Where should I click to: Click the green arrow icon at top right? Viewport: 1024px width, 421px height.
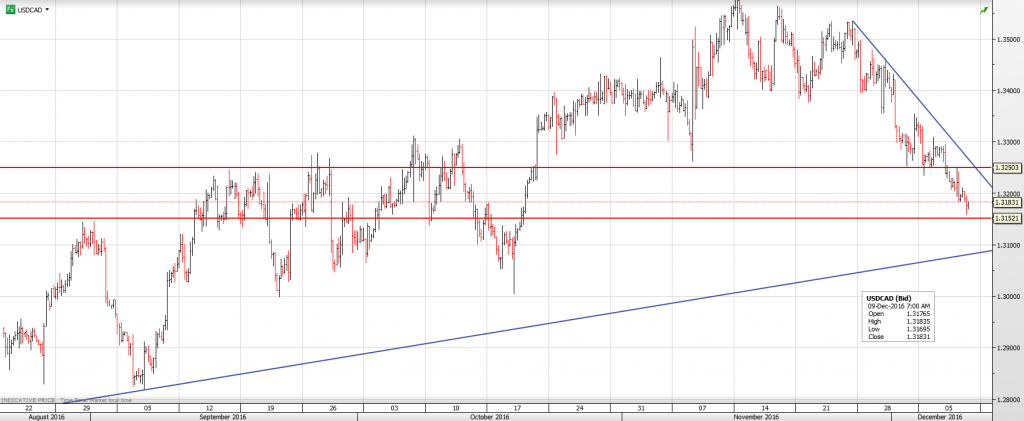[983, 10]
